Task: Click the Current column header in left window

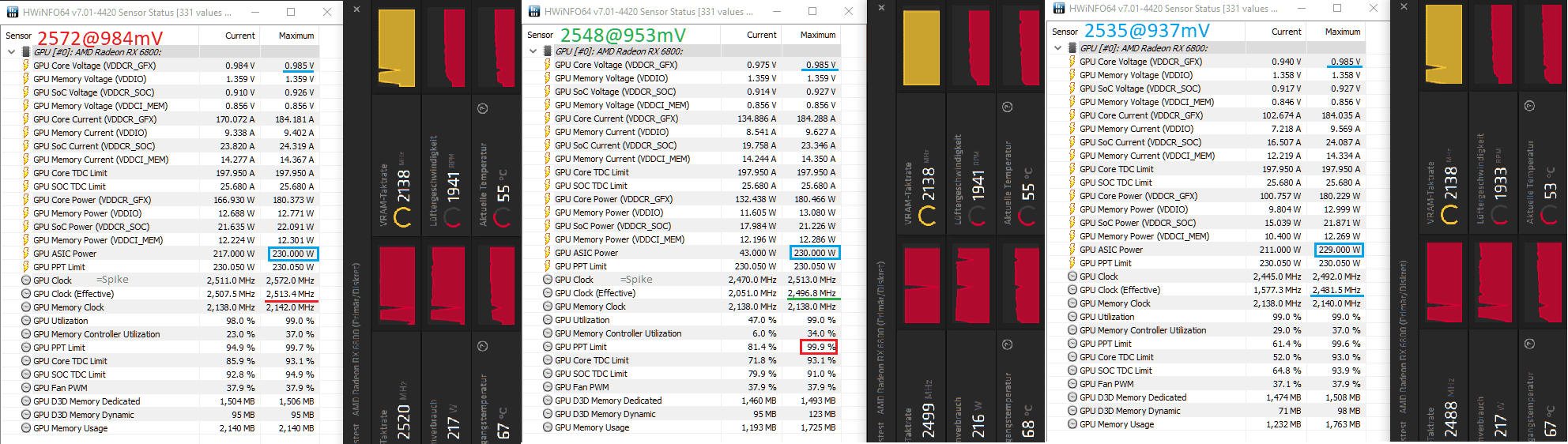Action: coord(240,36)
